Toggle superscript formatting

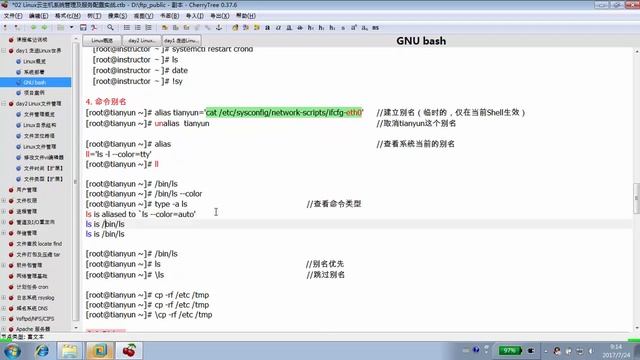(x=354, y=28)
